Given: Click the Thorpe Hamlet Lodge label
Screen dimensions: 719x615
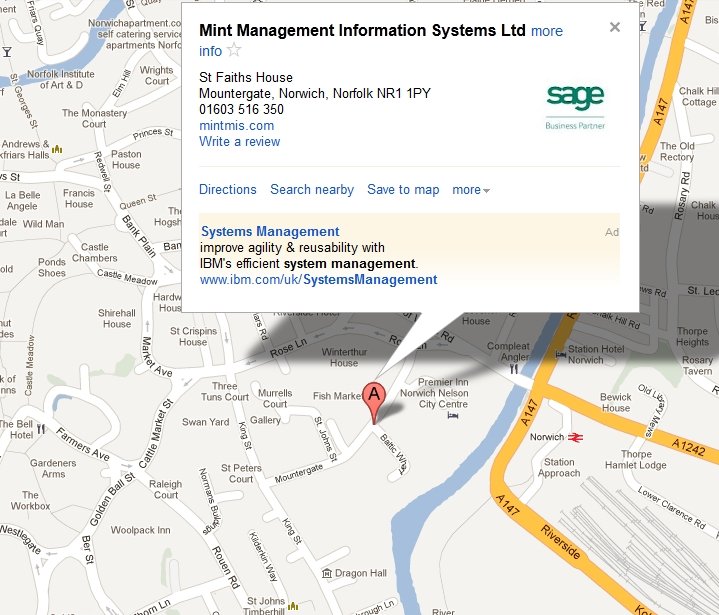Looking at the screenshot, I should 636,460.
